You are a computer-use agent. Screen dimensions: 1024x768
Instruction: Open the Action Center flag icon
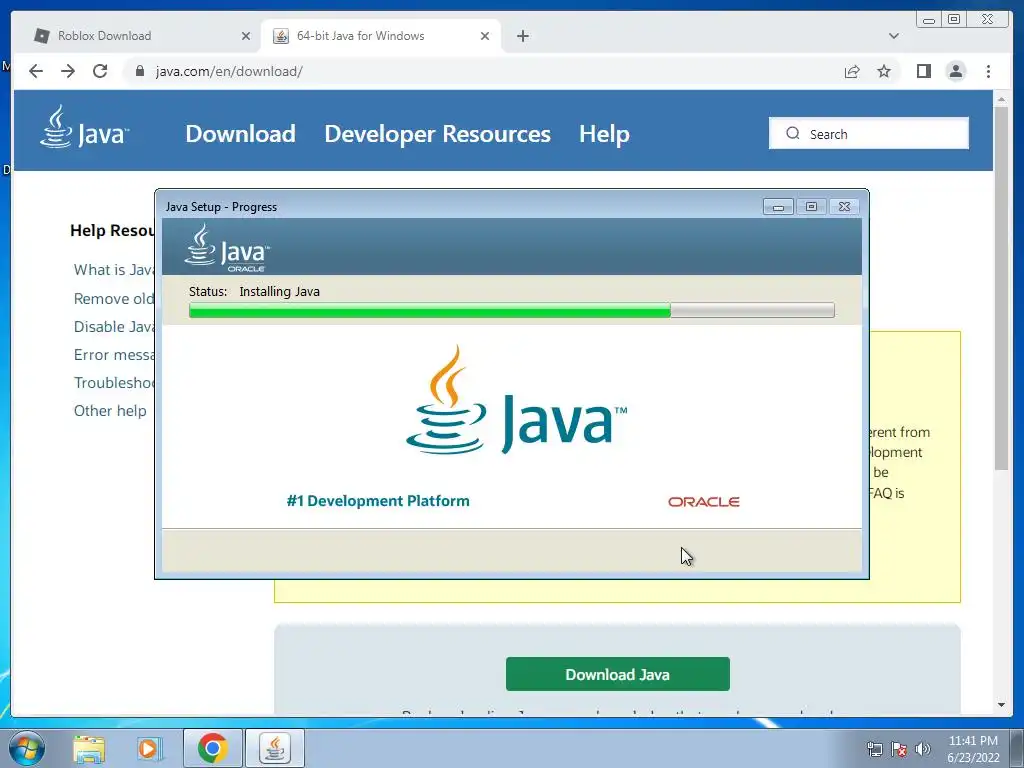(899, 749)
